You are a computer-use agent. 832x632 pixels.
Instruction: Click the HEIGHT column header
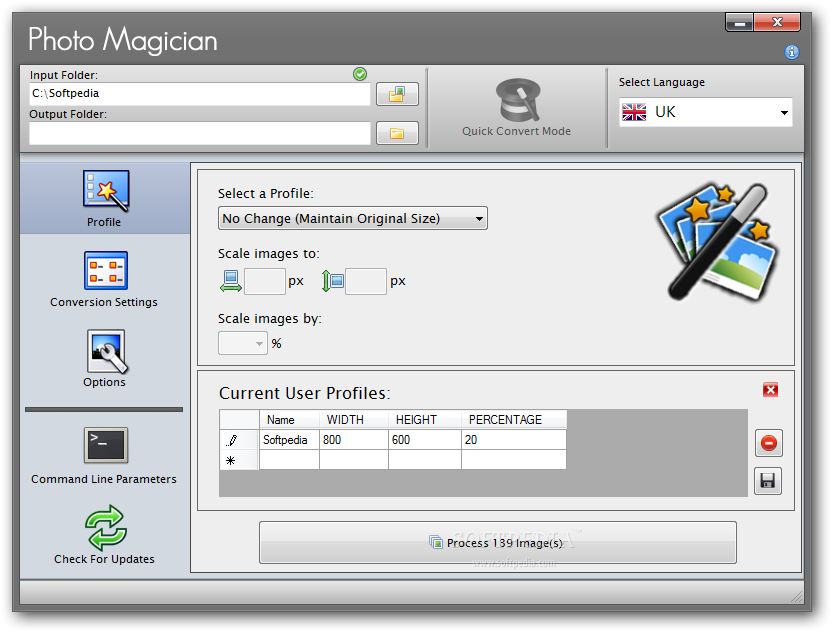[425, 420]
